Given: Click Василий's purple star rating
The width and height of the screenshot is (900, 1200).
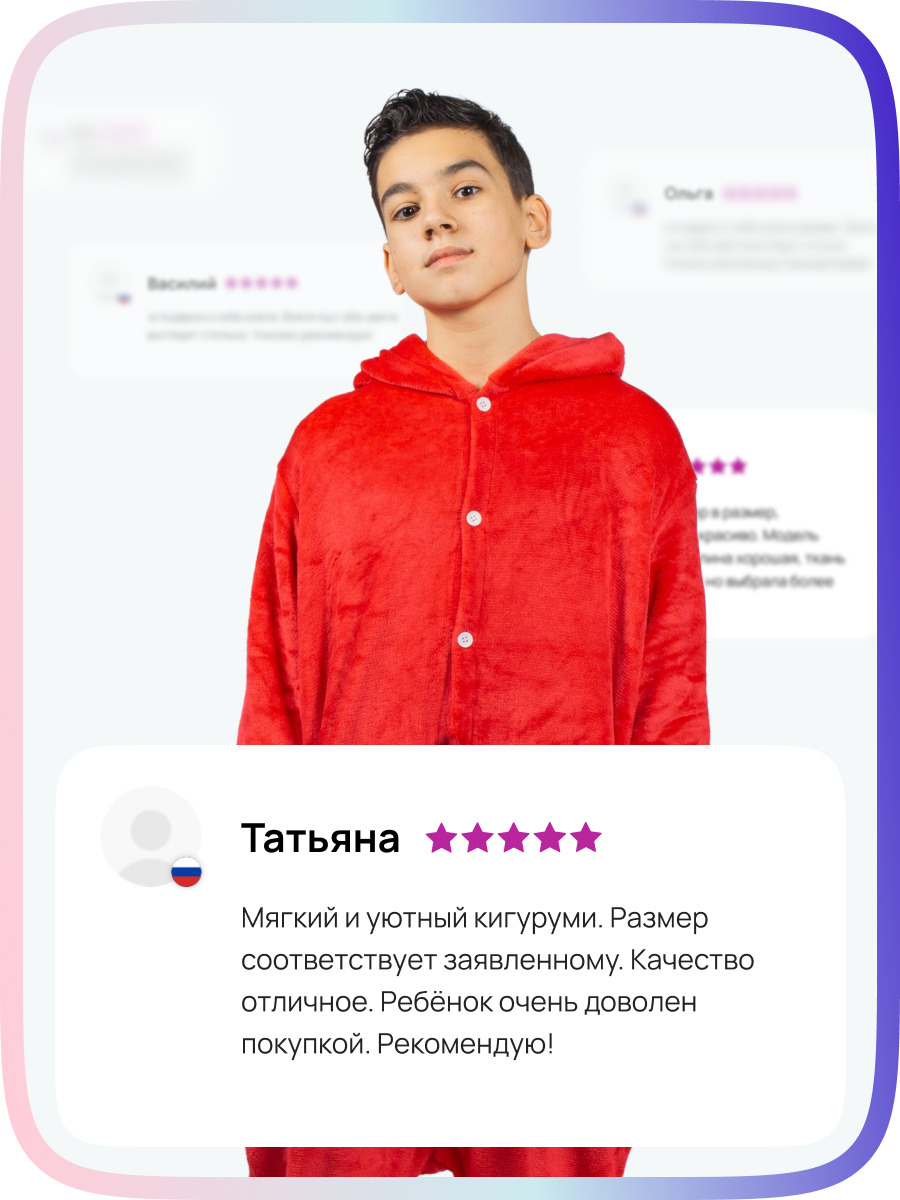Looking at the screenshot, I should [x=261, y=284].
